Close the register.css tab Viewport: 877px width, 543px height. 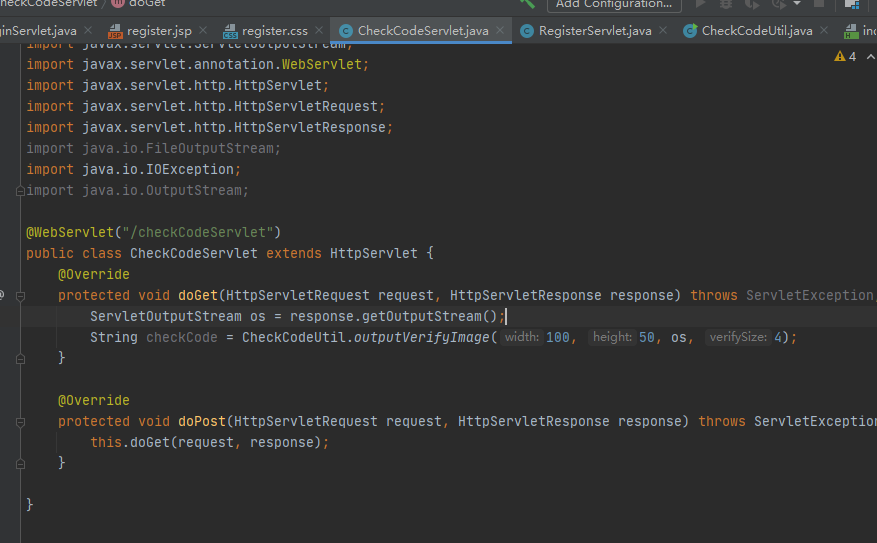click(319, 30)
